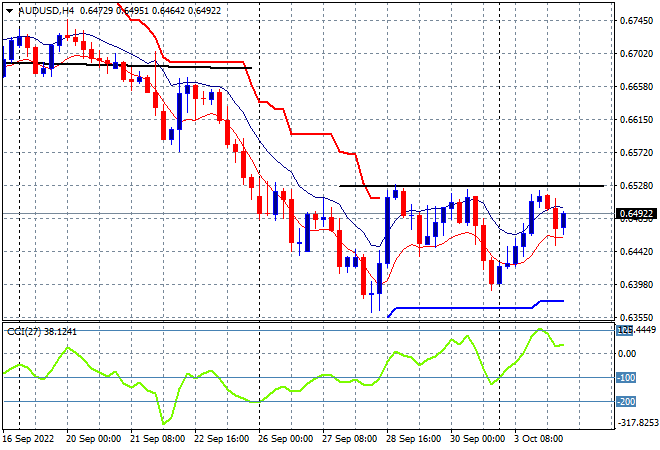Click the AUDUSD,H4 chart title text

(x=47, y=11)
